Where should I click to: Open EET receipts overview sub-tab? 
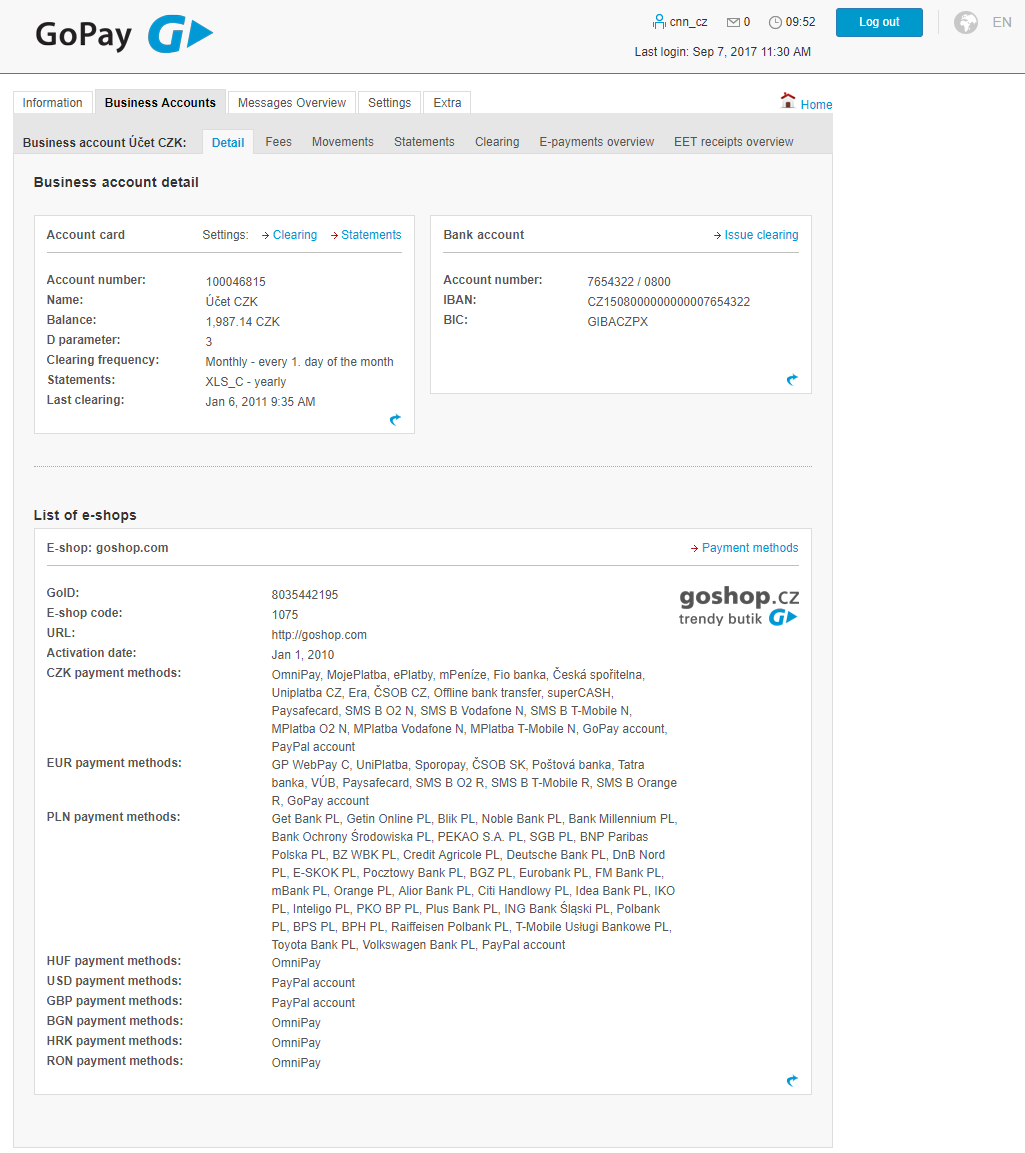734,142
